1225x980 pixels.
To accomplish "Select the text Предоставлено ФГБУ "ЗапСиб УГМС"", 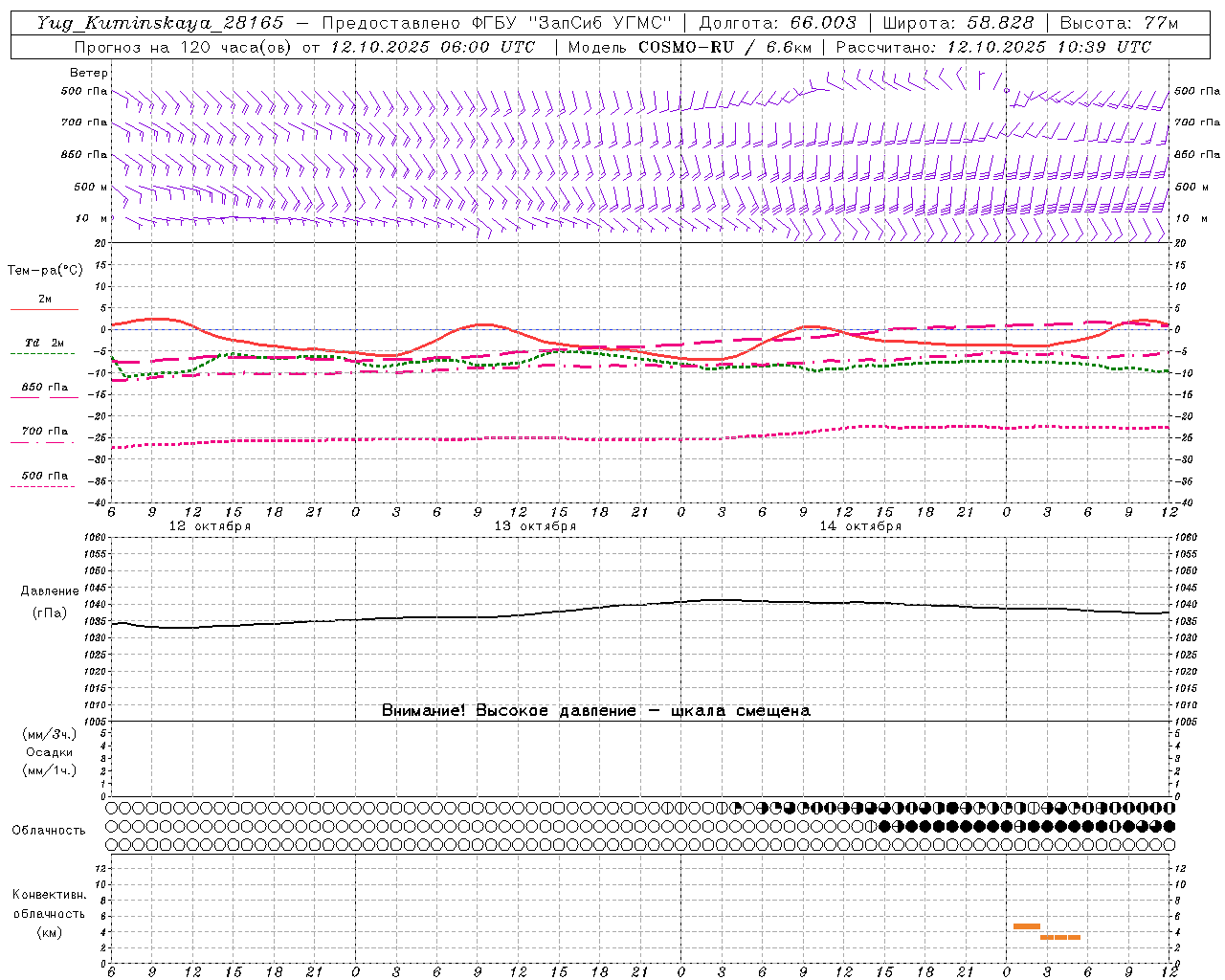I will [x=497, y=23].
